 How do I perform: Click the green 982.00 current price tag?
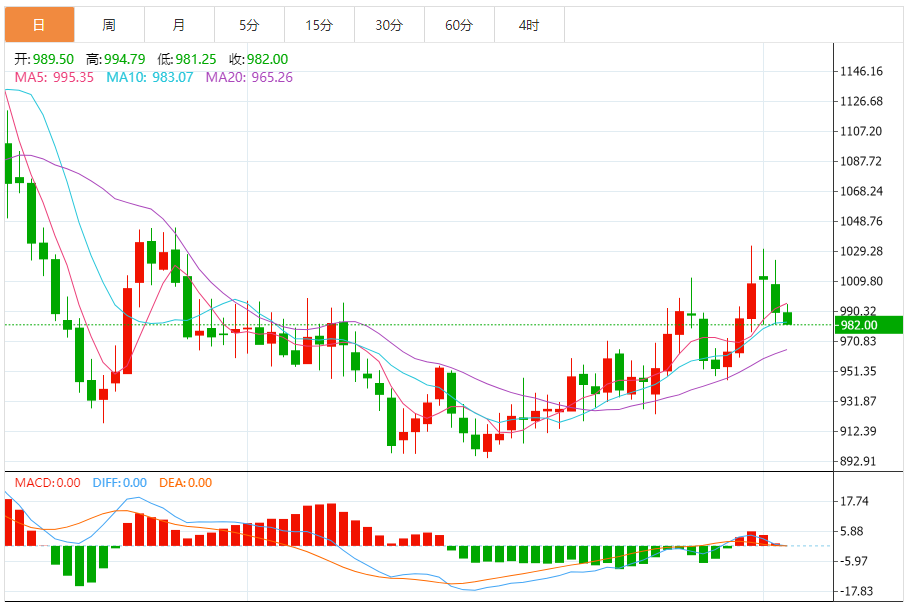(x=869, y=325)
